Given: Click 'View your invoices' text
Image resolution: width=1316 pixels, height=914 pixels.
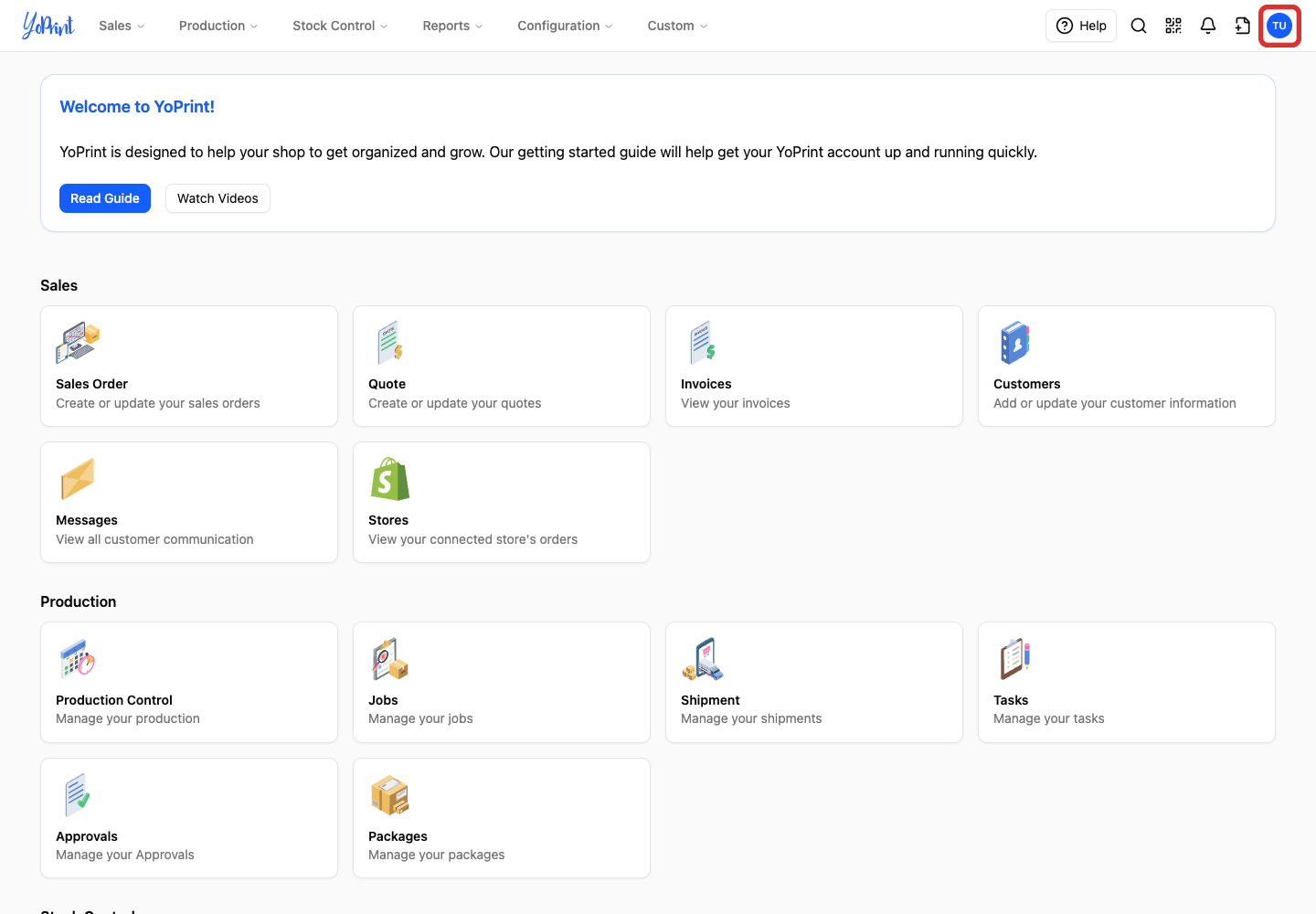Looking at the screenshot, I should click(736, 403).
